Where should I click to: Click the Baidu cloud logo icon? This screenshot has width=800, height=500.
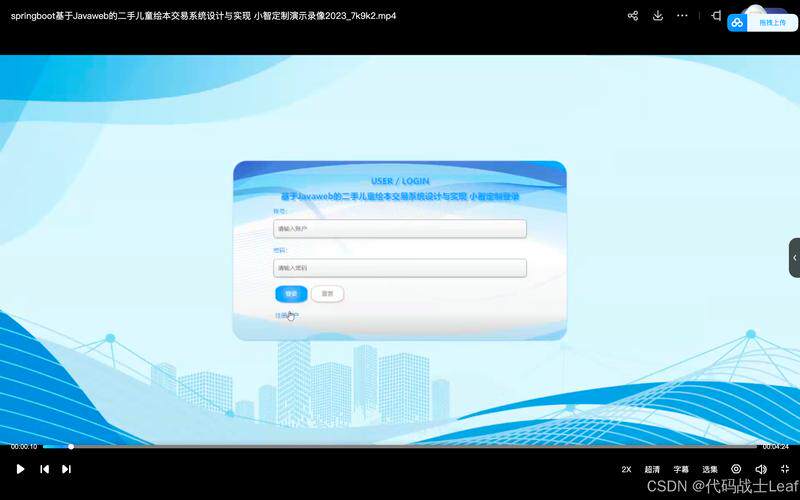pyautogui.click(x=737, y=22)
